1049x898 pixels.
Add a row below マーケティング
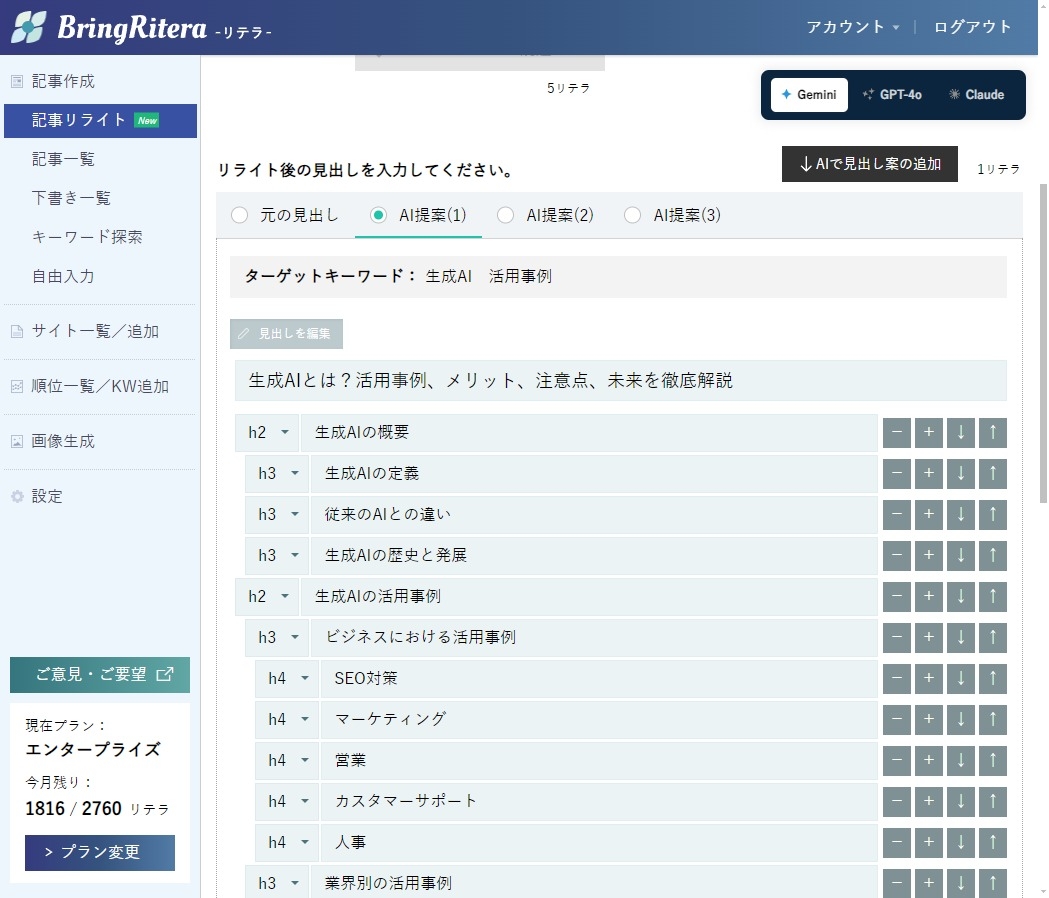(928, 720)
